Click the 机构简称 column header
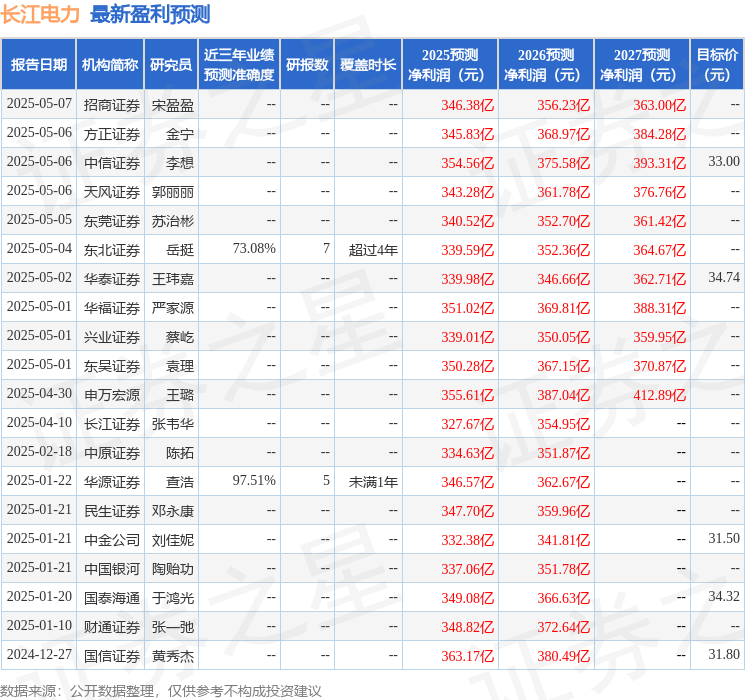 point(110,65)
